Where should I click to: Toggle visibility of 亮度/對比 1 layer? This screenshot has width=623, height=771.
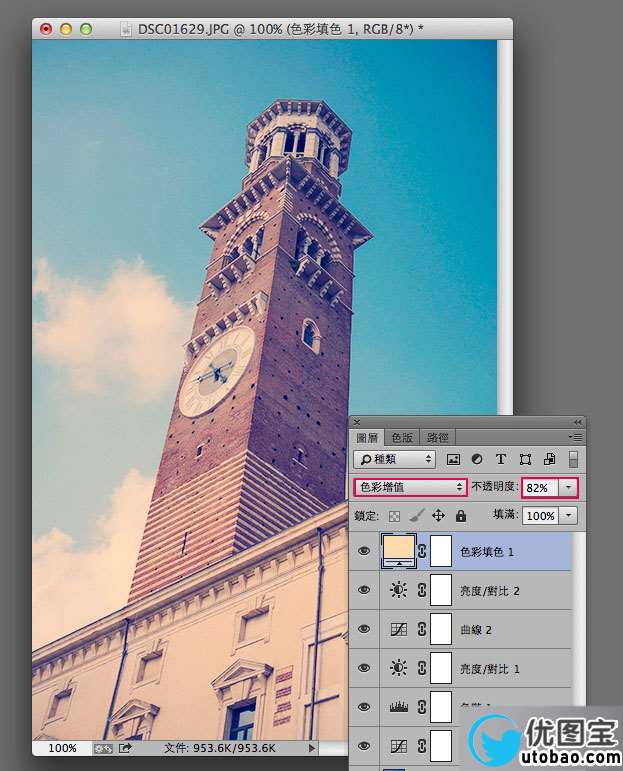[364, 668]
